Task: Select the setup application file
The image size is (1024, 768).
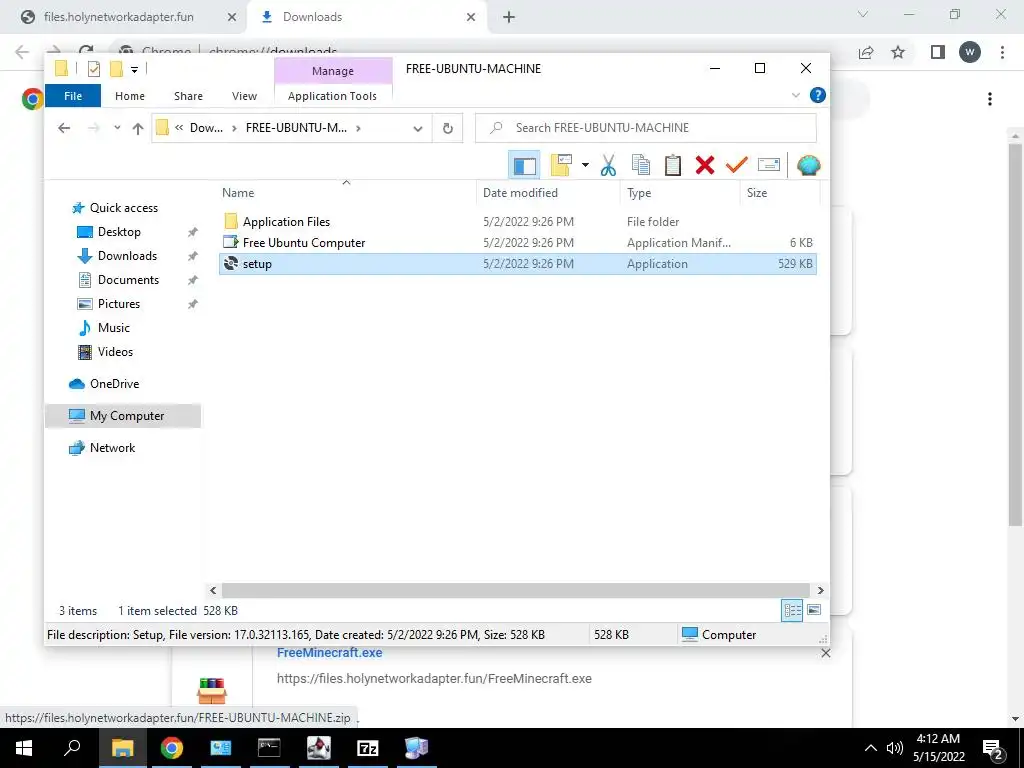Action: click(x=517, y=264)
